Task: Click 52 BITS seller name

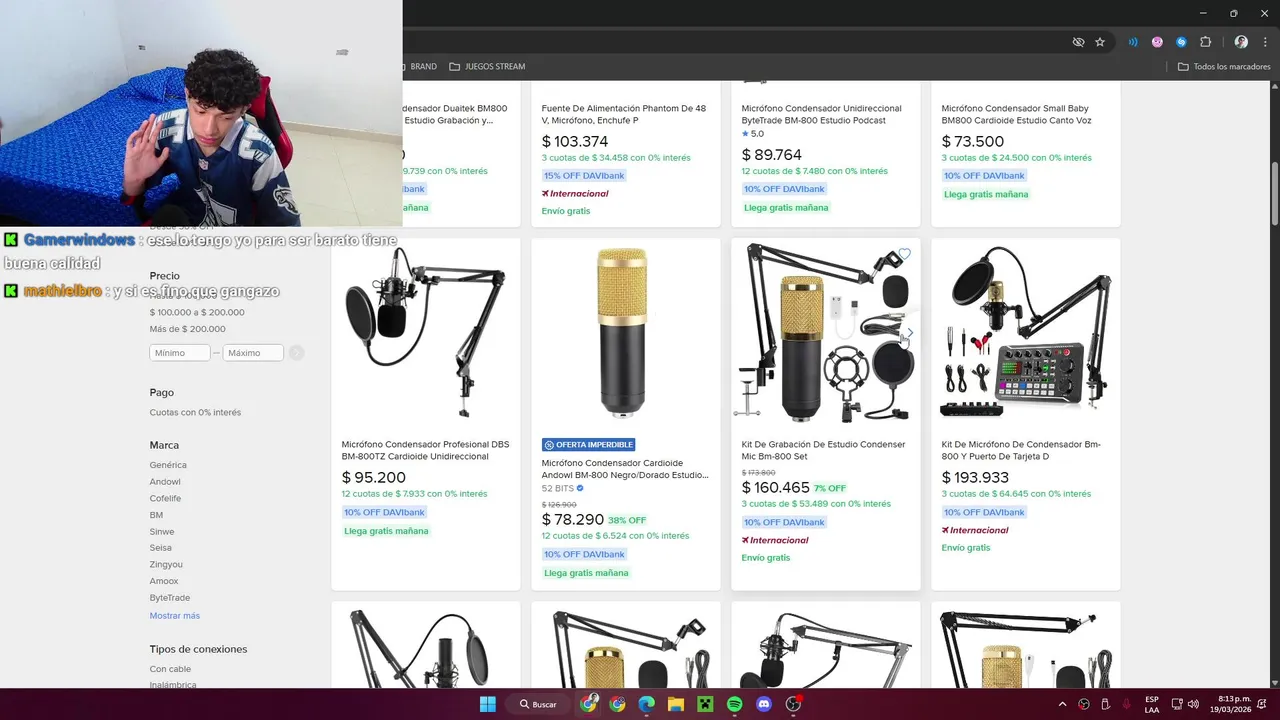Action: (x=558, y=489)
